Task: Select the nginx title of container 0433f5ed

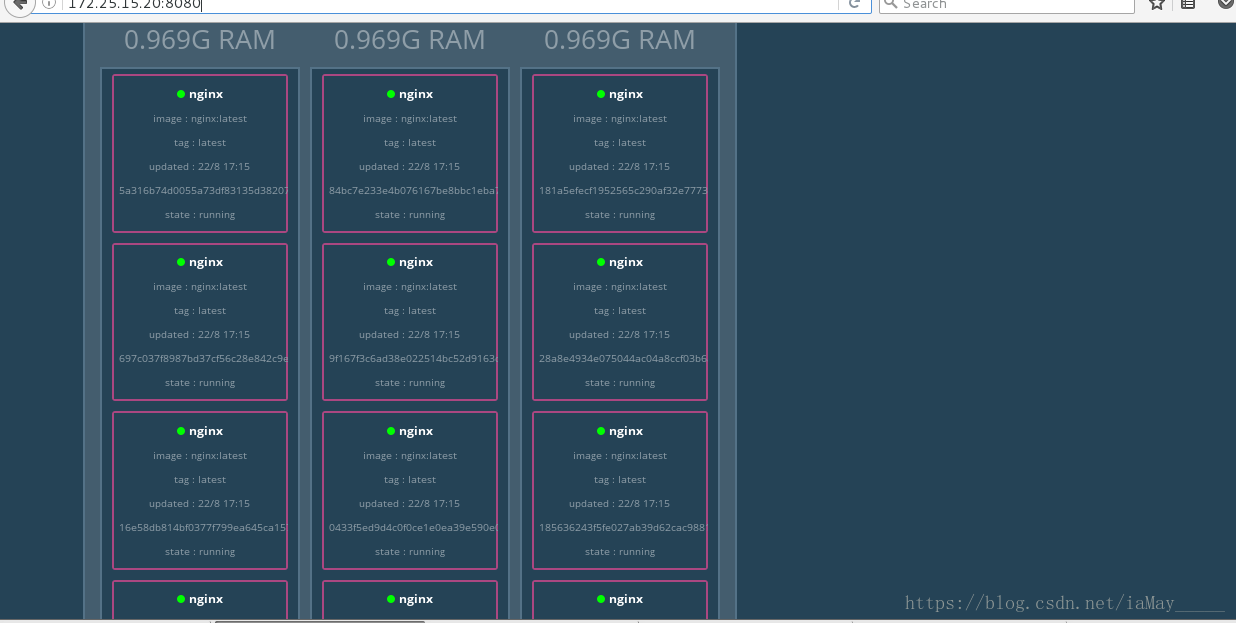Action: point(416,431)
